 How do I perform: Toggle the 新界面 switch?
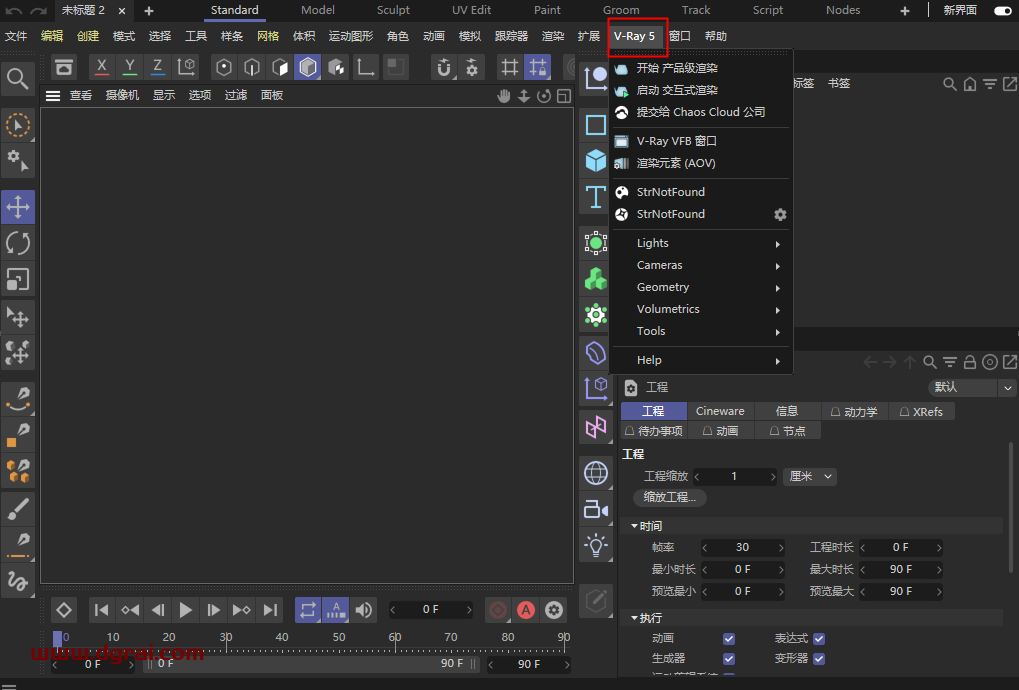1003,10
